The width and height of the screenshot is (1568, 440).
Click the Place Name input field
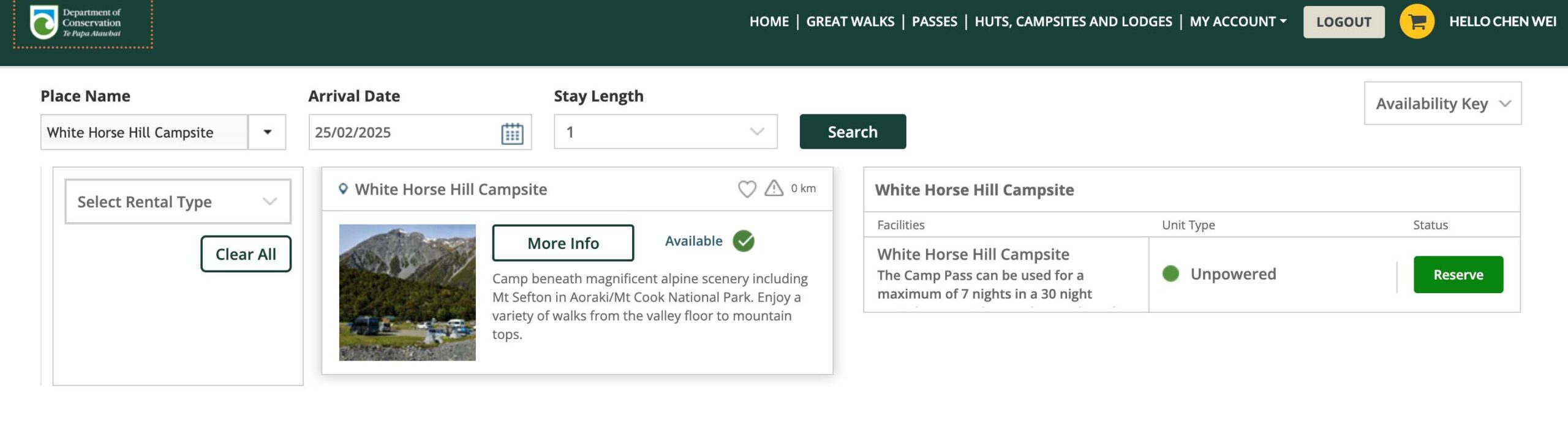click(x=145, y=132)
